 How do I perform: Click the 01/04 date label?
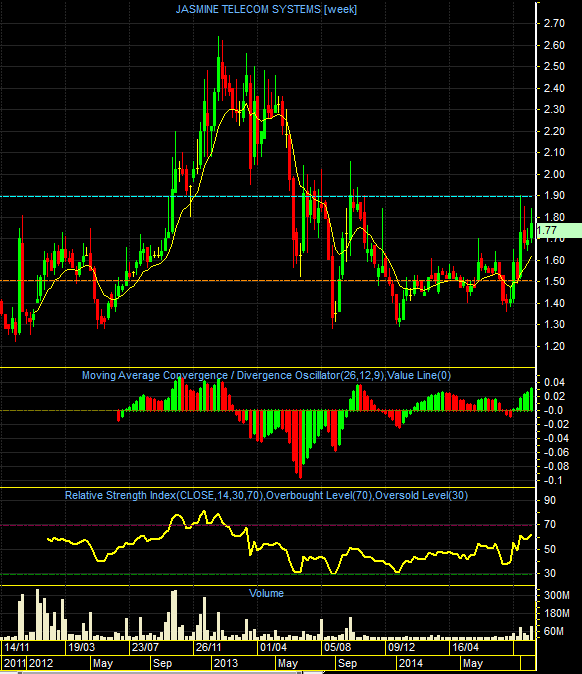click(x=273, y=647)
